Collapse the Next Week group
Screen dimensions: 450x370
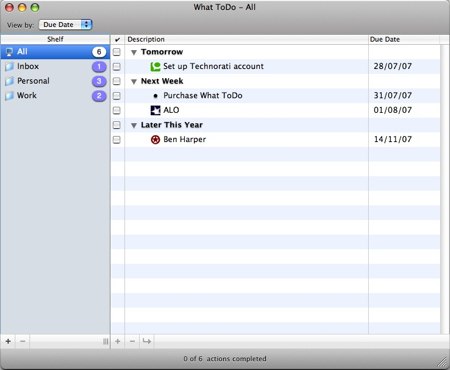point(134,82)
